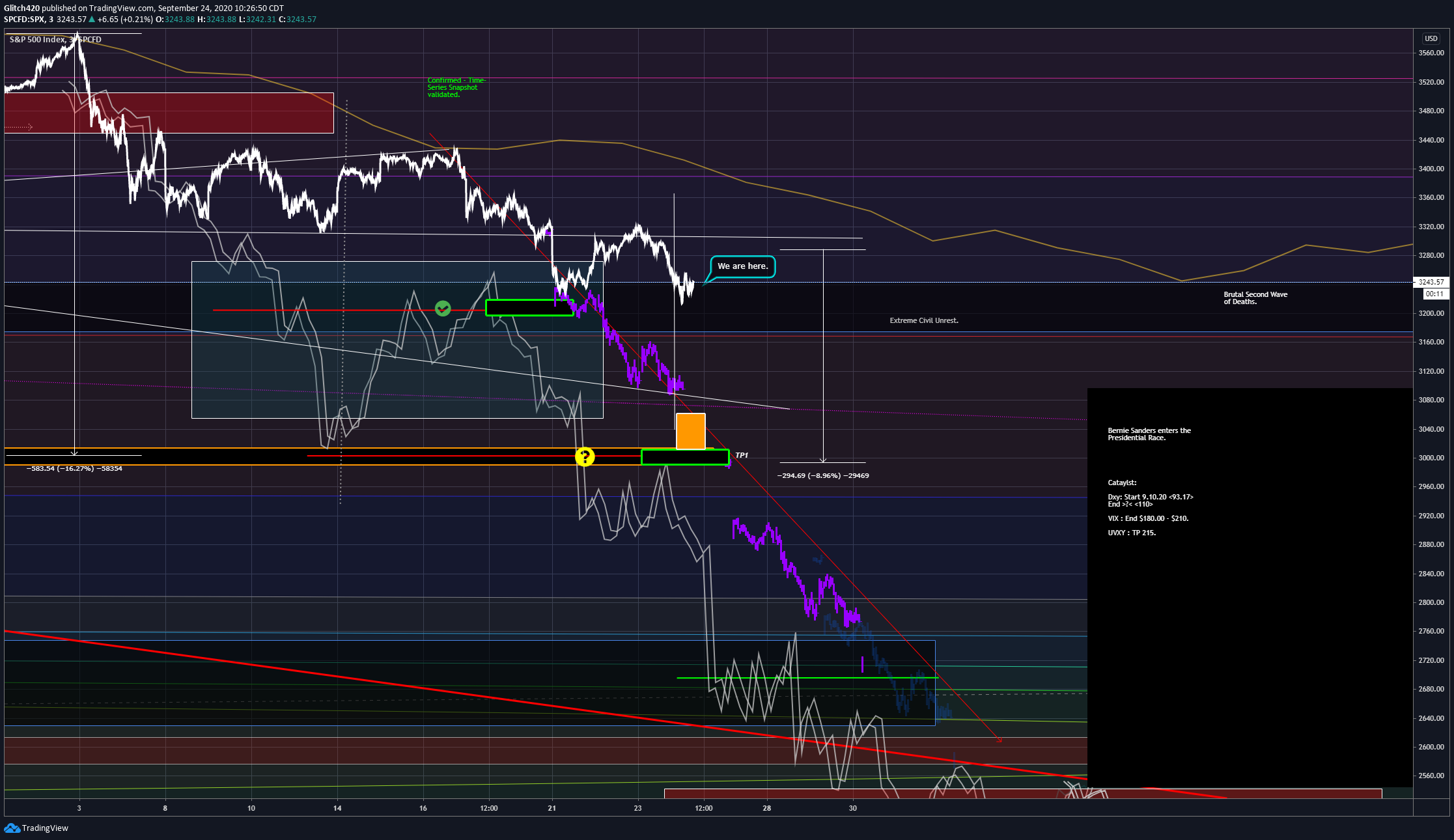This screenshot has height=840, width=1454.
Task: Click the 3520.00 price axis label
Action: (1431, 82)
